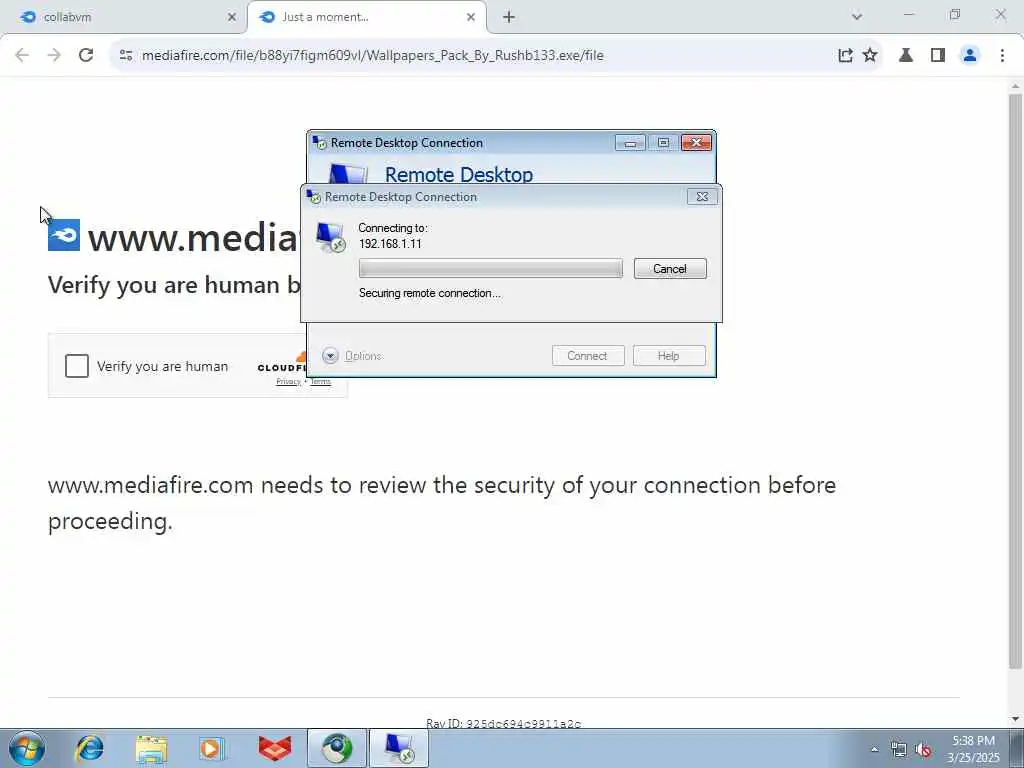Open the network tray icon
This screenshot has width=1024, height=768.
[x=899, y=750]
